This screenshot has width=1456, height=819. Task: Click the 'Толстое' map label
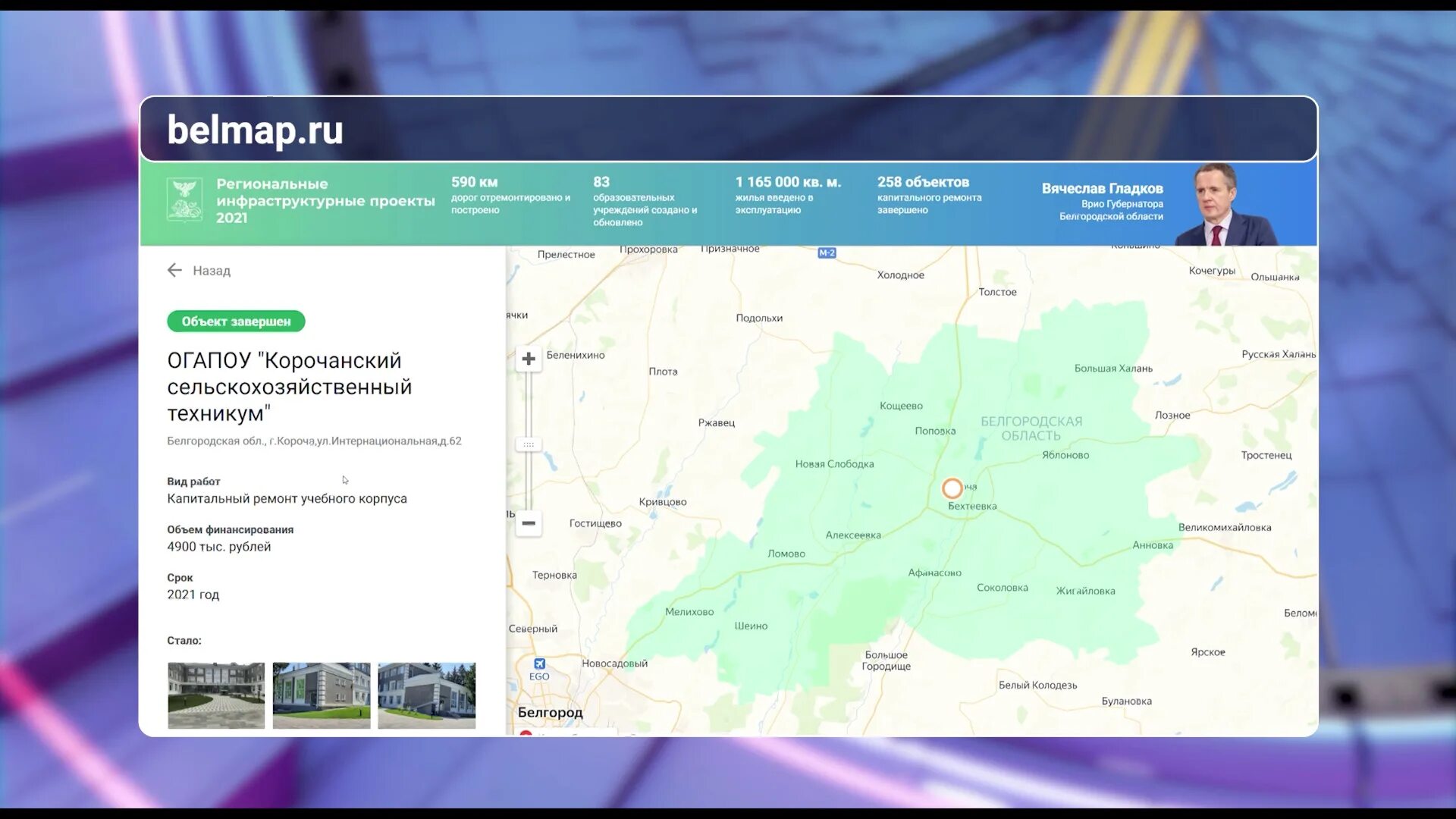click(x=997, y=292)
